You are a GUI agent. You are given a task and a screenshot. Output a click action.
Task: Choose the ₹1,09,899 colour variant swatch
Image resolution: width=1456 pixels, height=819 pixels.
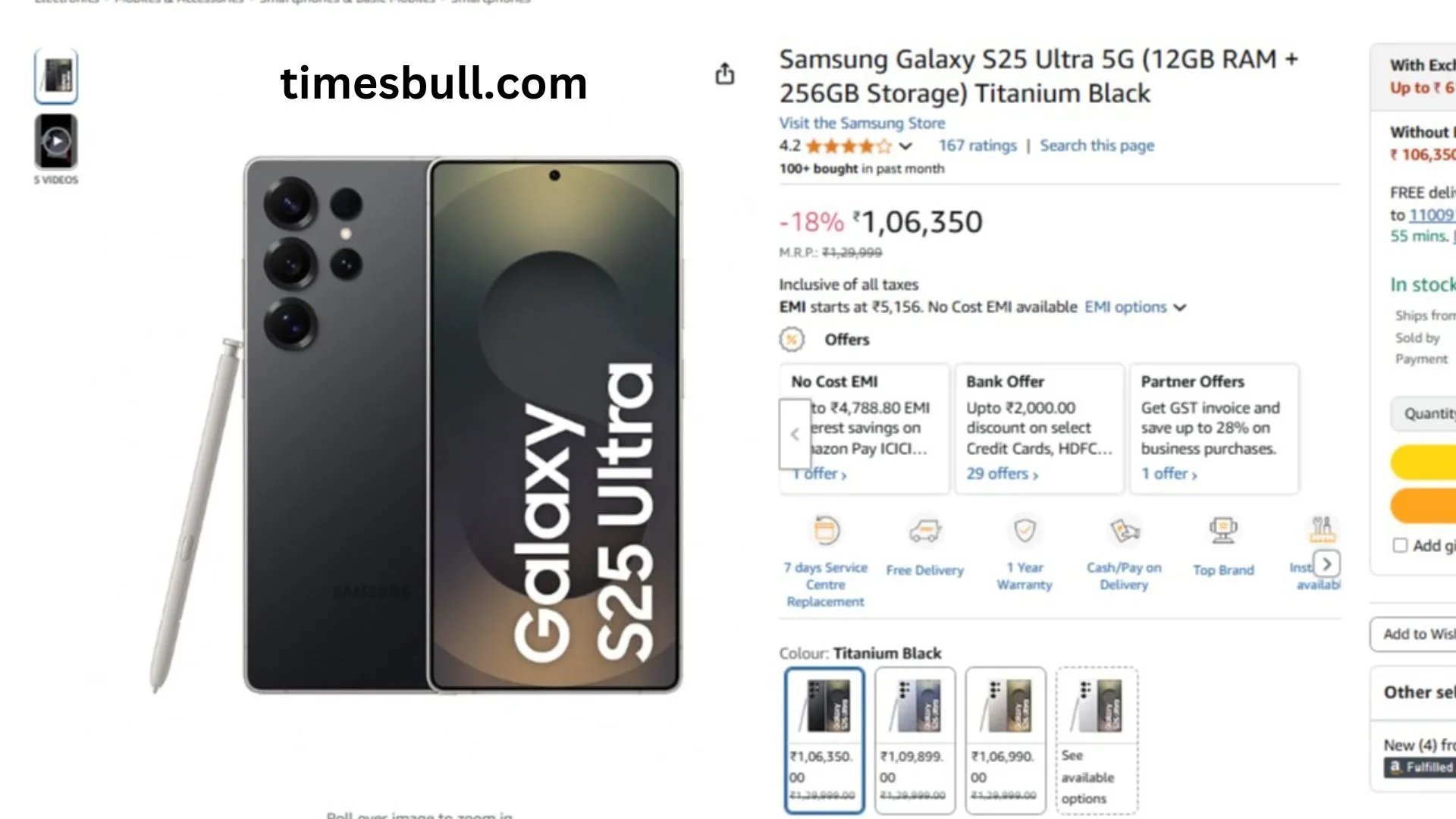[x=915, y=739]
